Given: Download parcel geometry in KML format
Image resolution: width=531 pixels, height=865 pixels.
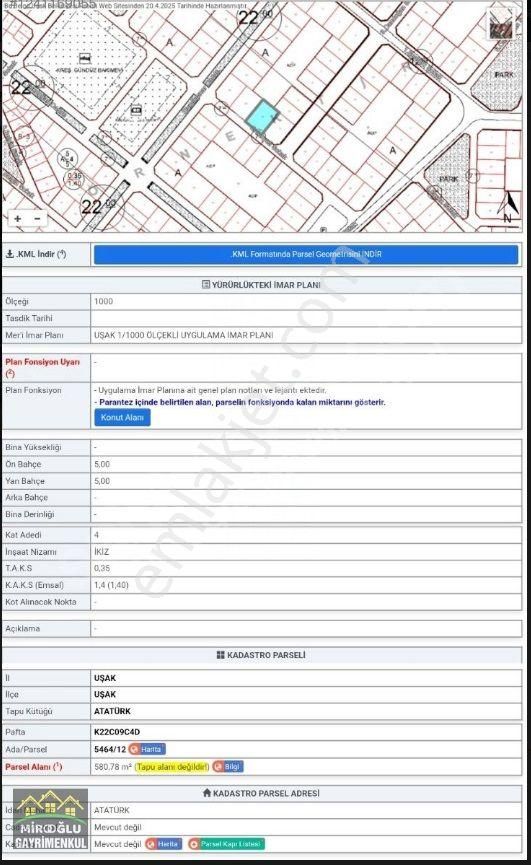Looking at the screenshot, I should tap(306, 254).
